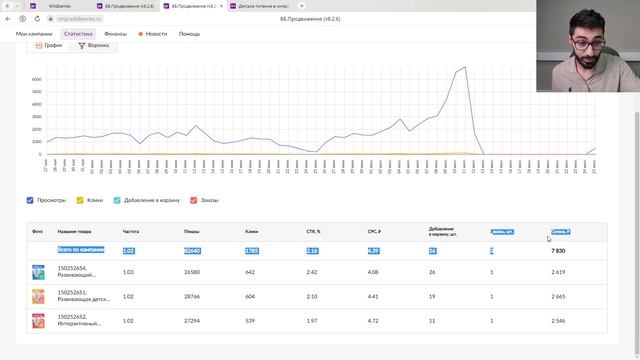The image size is (640, 360).
Task: Click the Фото column header
Action: (x=37, y=231)
